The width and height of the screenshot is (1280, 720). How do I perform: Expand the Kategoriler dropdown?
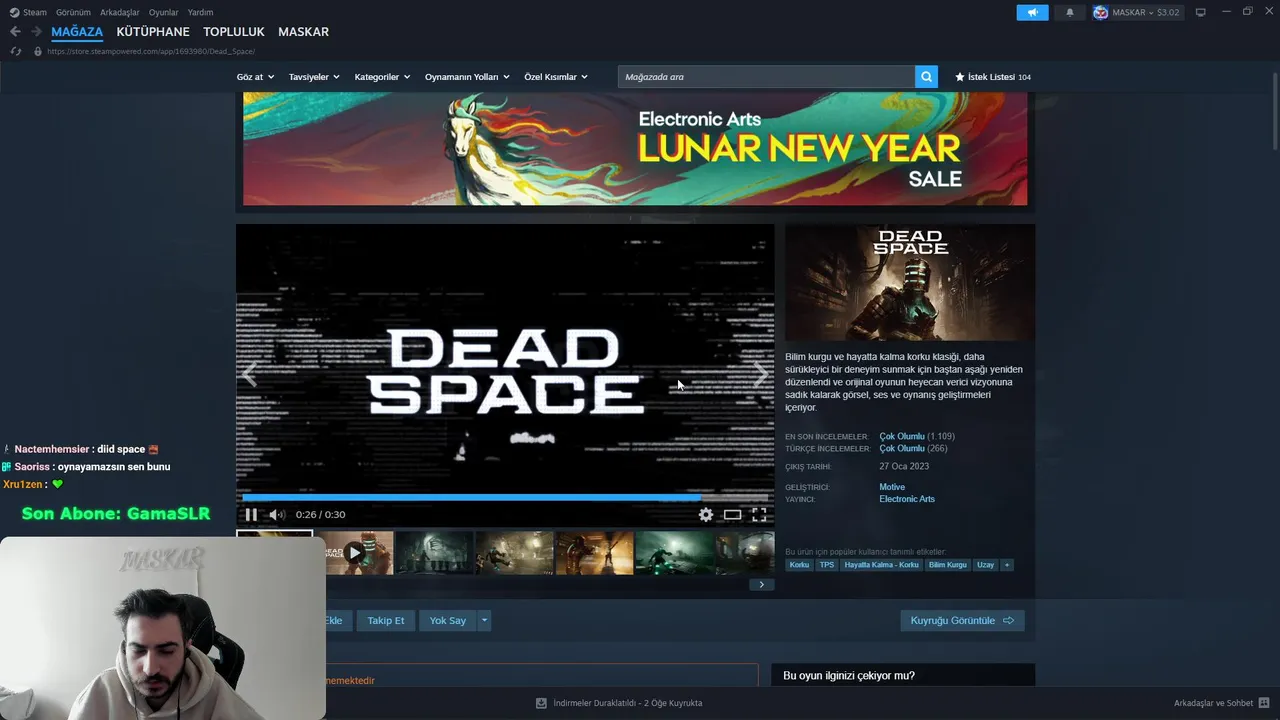[x=382, y=77]
